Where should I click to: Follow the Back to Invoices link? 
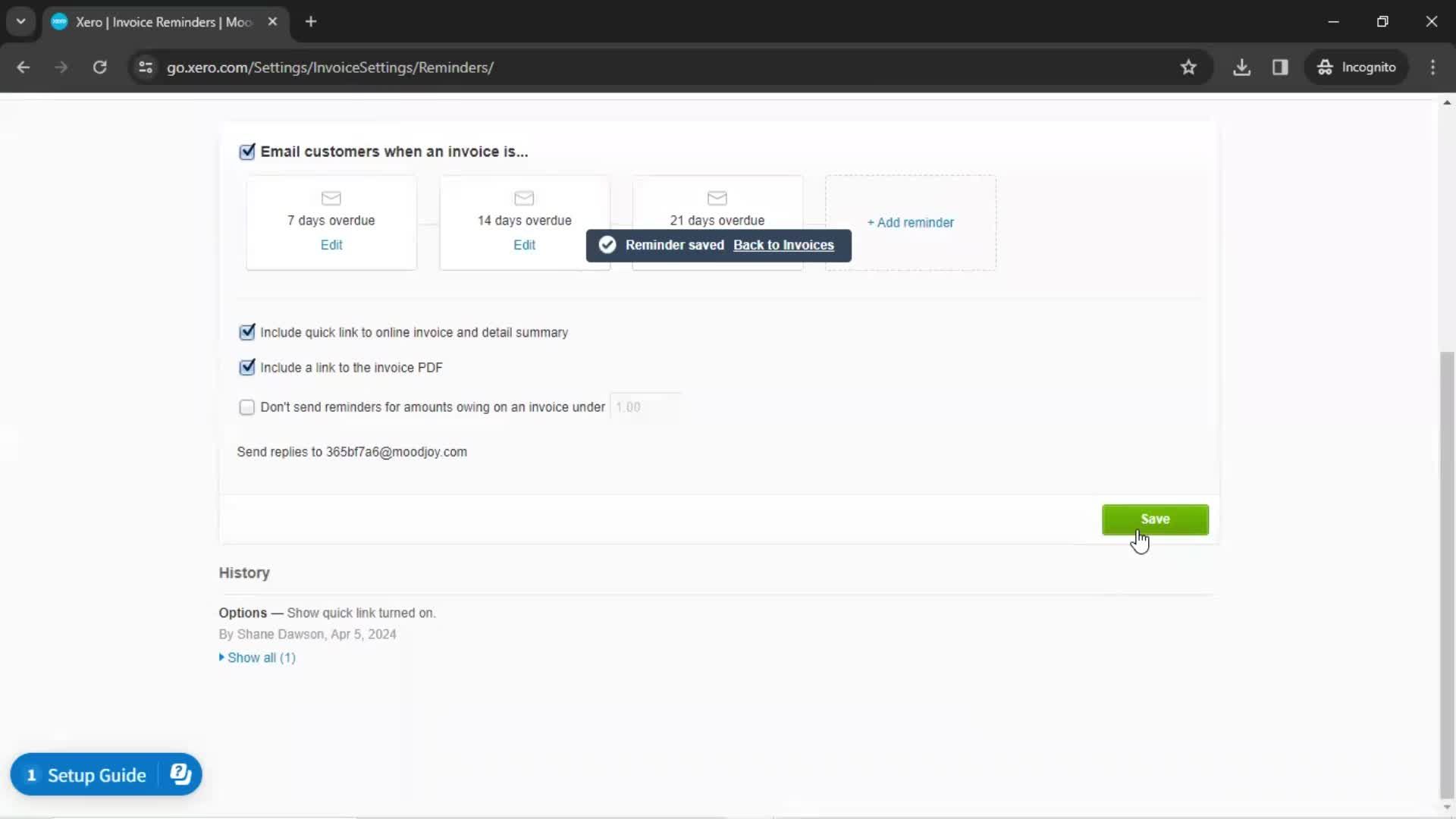783,245
